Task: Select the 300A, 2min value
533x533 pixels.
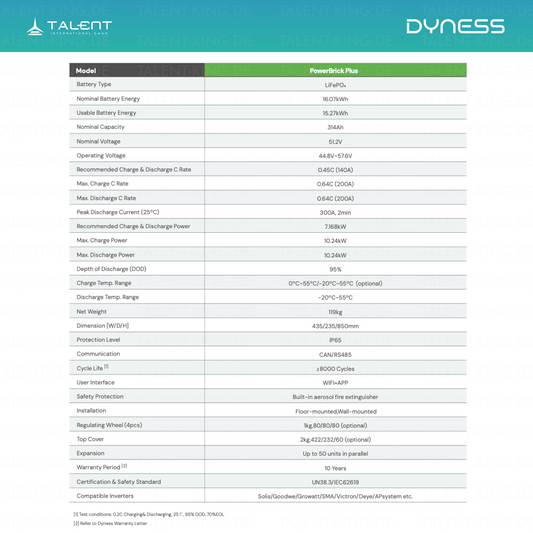Action: tap(335, 213)
